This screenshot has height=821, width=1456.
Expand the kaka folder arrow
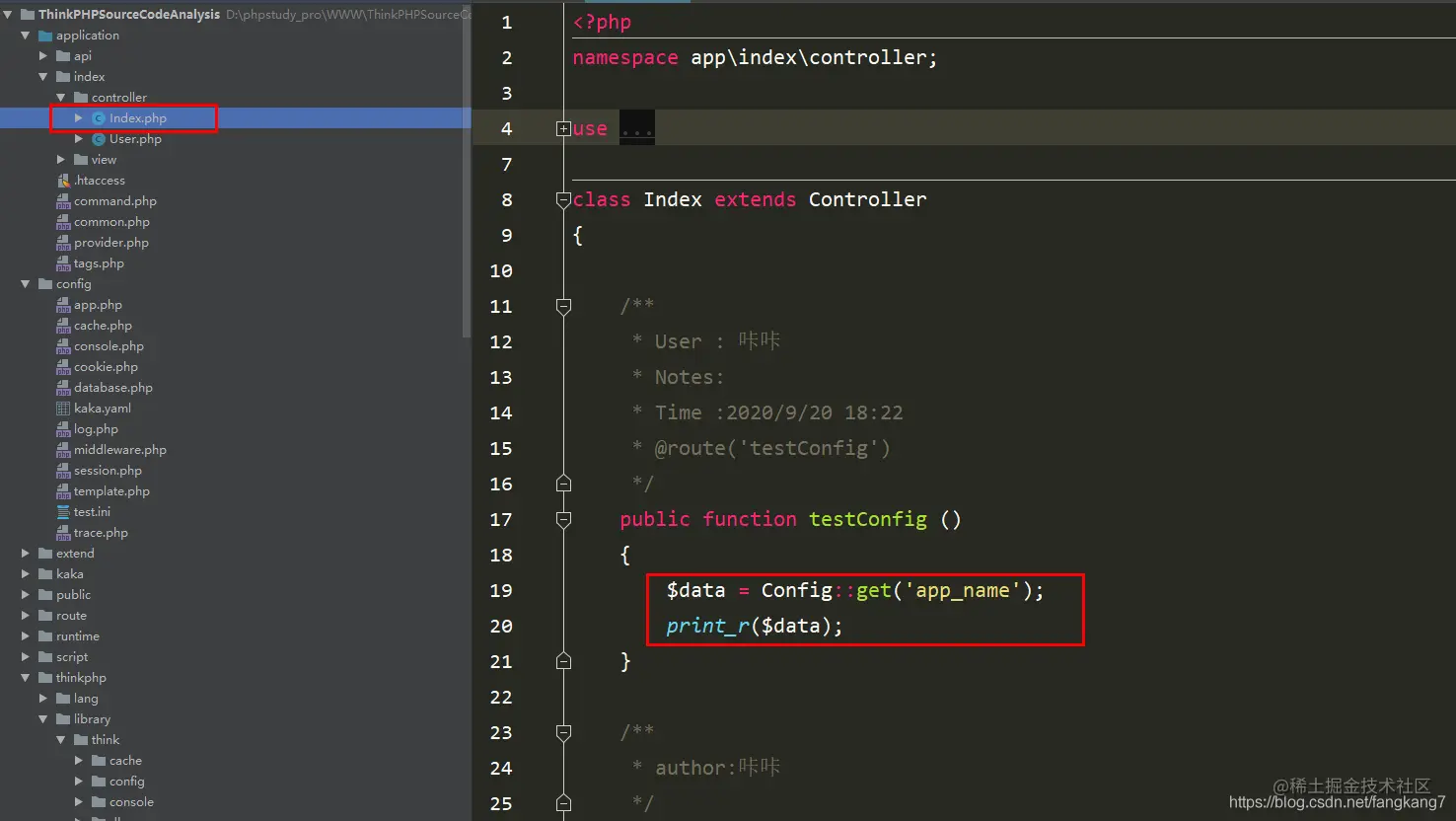[x=26, y=573]
